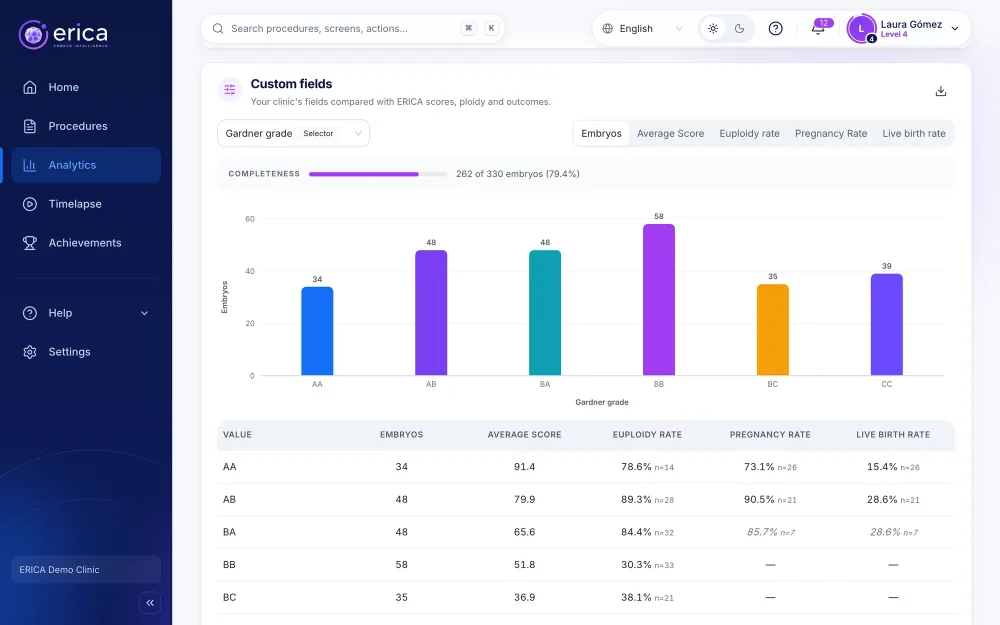The image size is (1000, 625).
Task: Click the 90.5% pregnancy rate cell
Action: [770, 499]
